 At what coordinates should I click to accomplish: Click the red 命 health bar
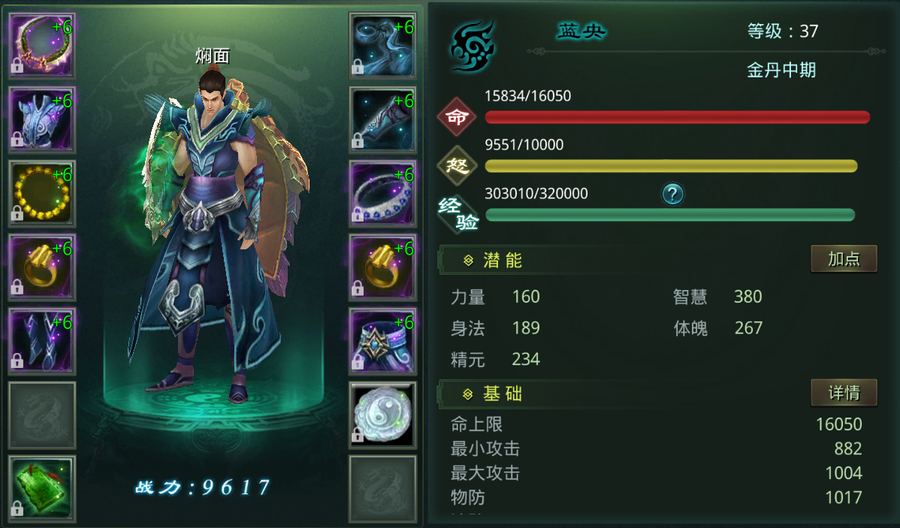tap(677, 118)
